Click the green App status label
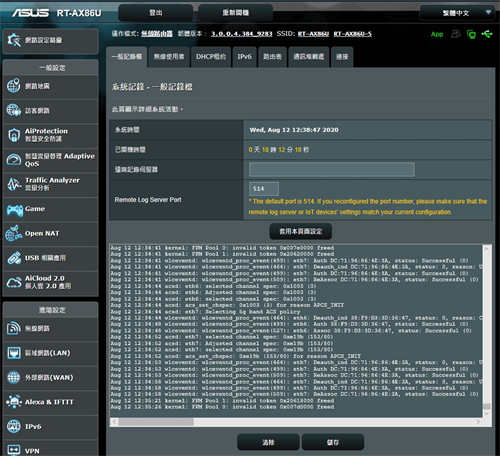 click(437, 34)
